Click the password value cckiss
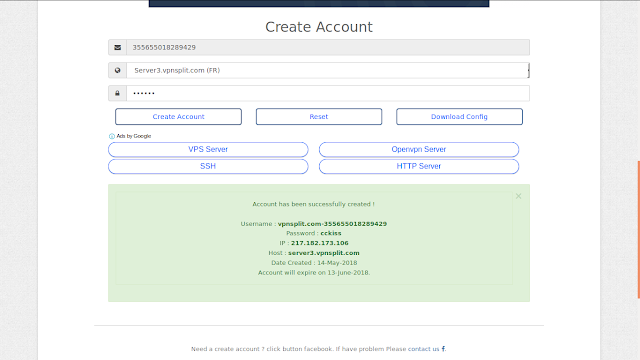The height and width of the screenshot is (360, 640). [x=331, y=233]
